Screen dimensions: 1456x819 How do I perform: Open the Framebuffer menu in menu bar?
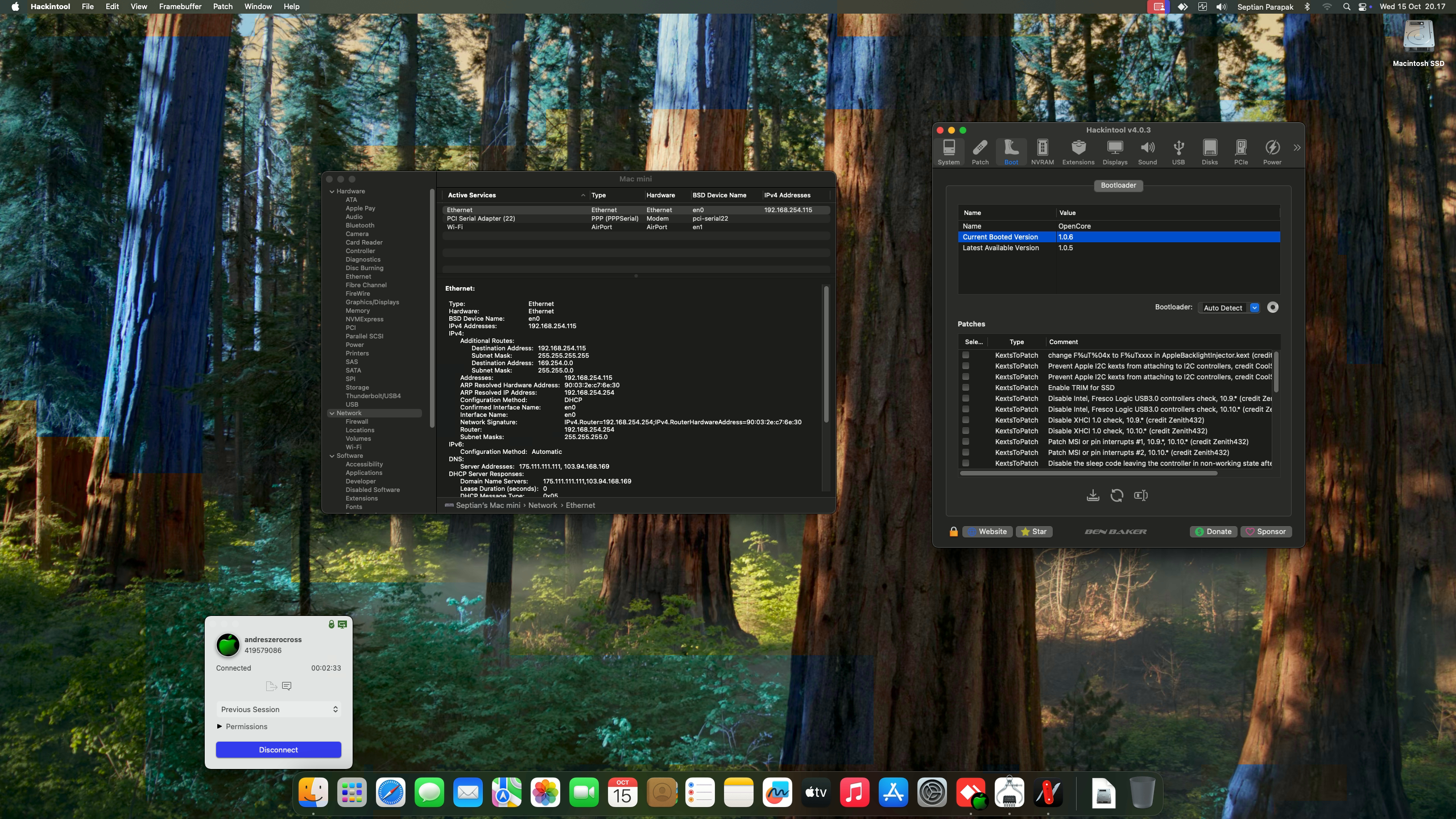point(180,7)
